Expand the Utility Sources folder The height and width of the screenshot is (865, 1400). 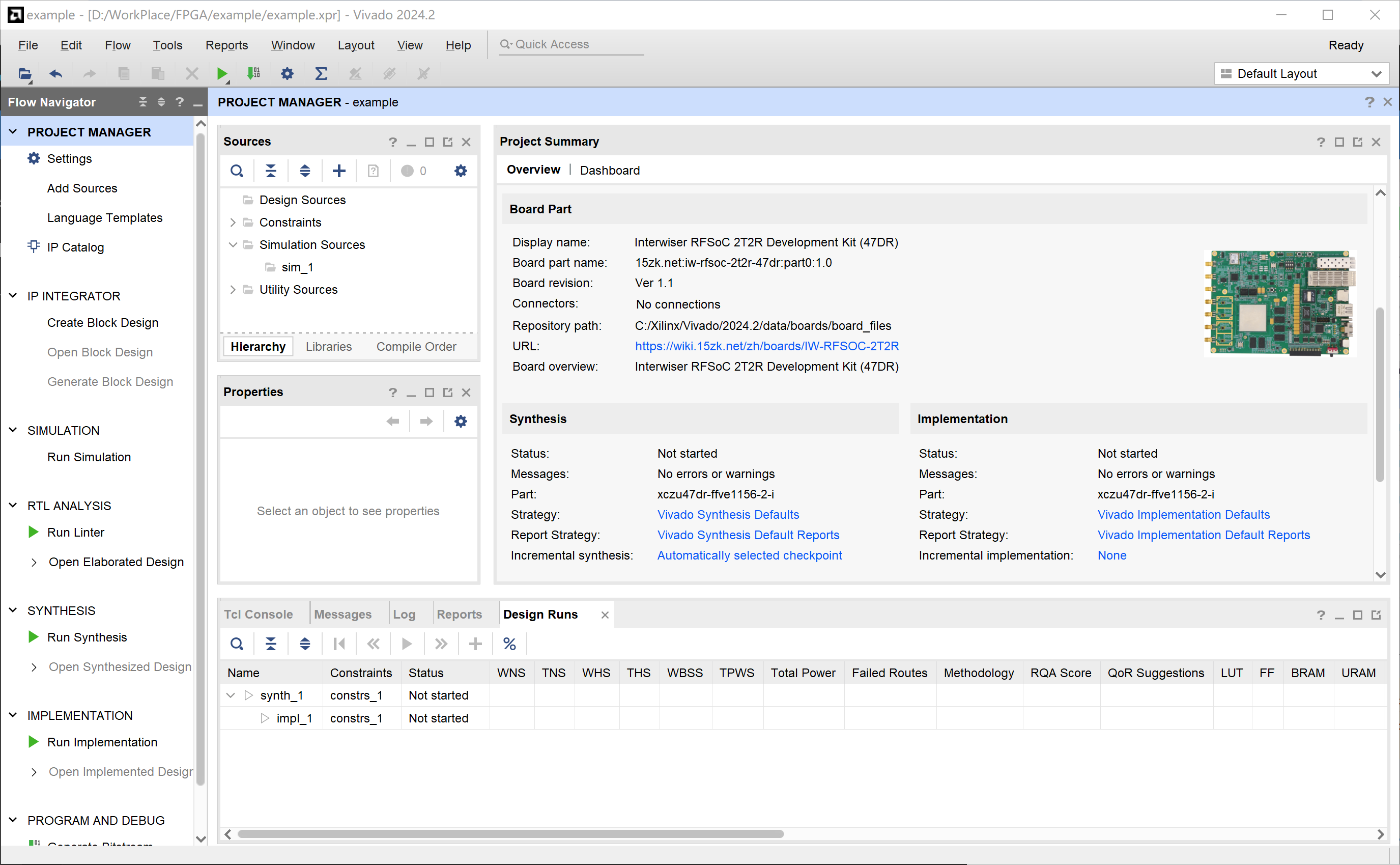[233, 290]
